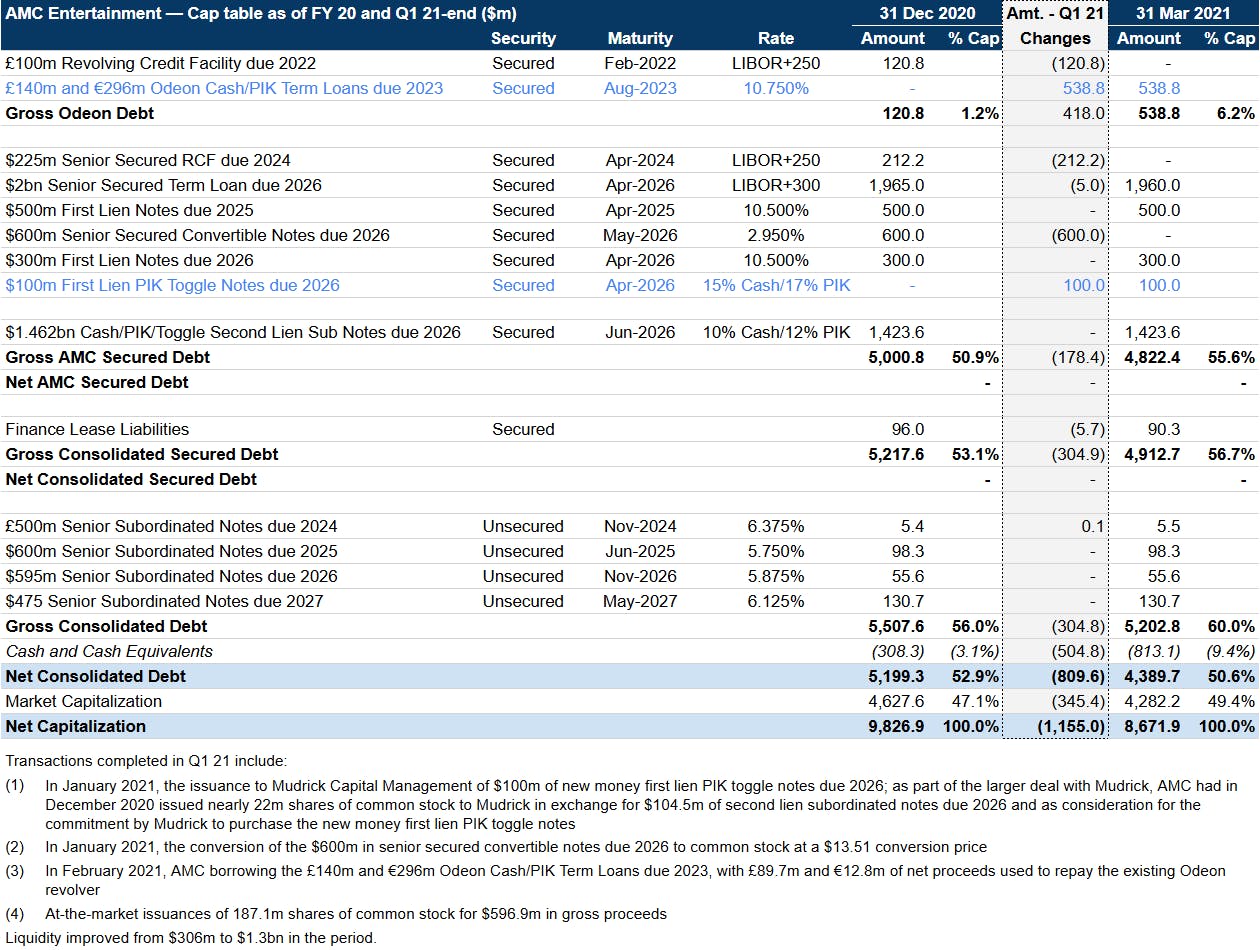The width and height of the screenshot is (1260, 950).
Task: Select the '£100m Revolving Credit Facility due 2022' row label
Action: (x=161, y=63)
